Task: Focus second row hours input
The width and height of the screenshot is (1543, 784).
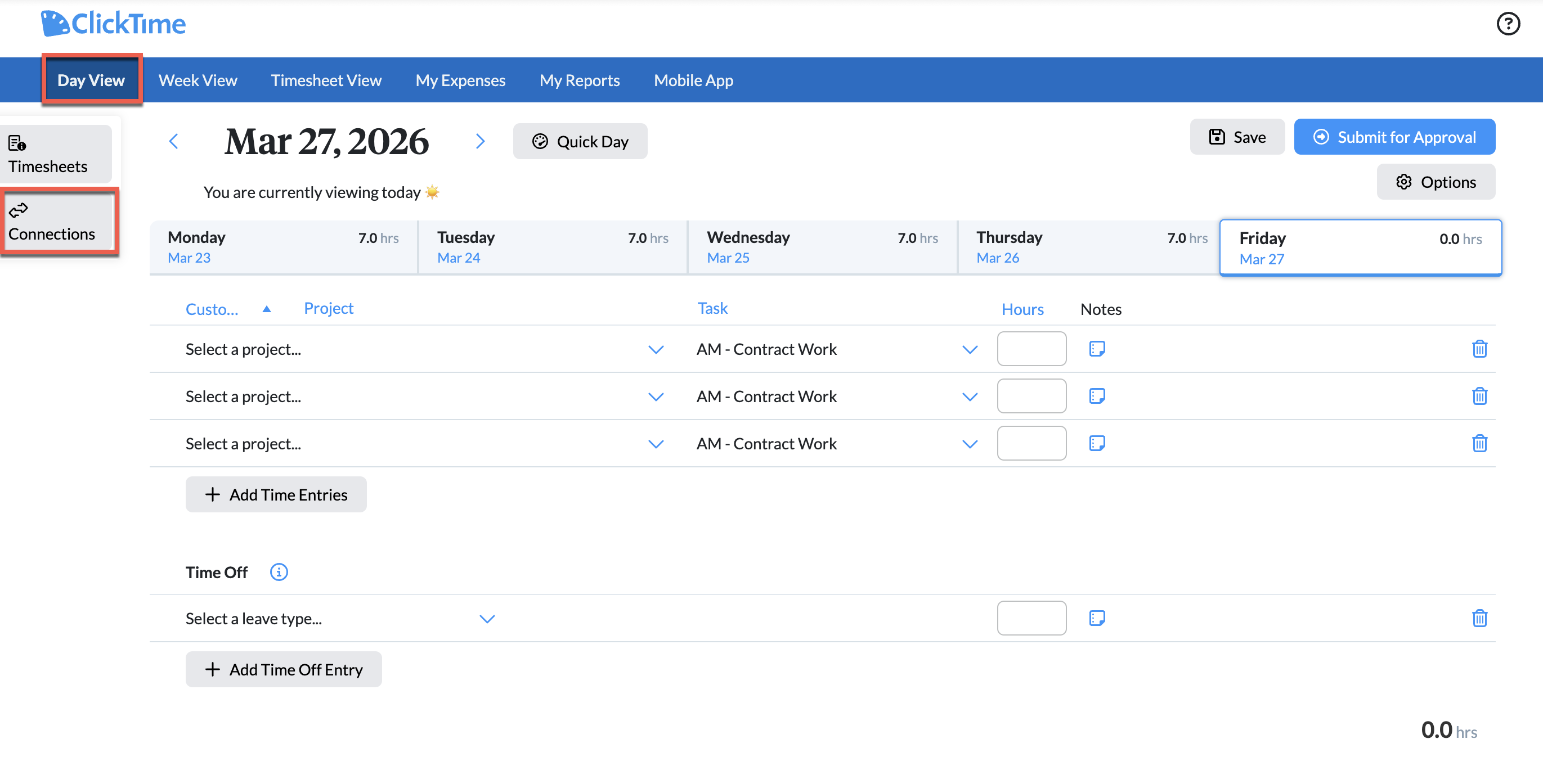Action: point(1031,396)
